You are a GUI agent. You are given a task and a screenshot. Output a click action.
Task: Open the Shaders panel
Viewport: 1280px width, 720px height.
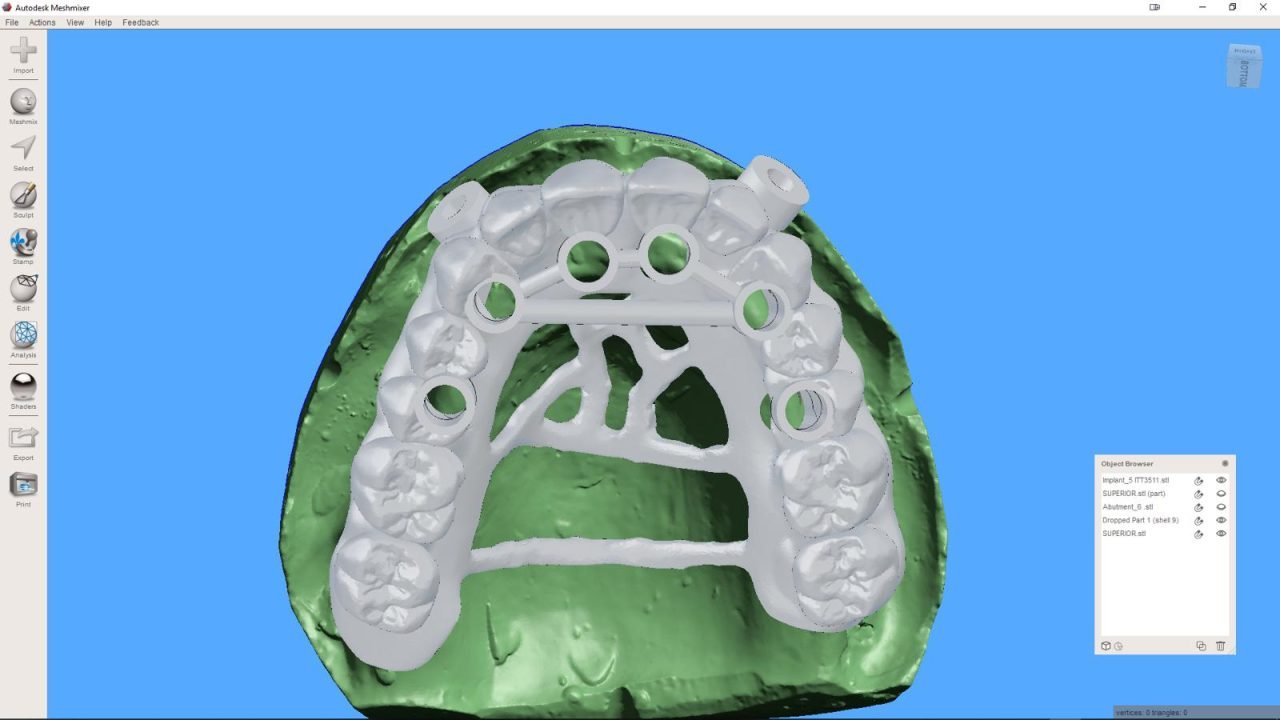(23, 386)
